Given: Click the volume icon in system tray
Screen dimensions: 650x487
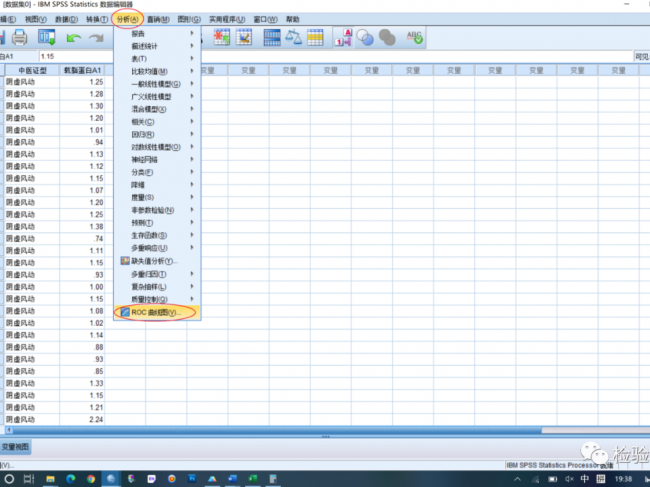Looking at the screenshot, I should point(569,479).
